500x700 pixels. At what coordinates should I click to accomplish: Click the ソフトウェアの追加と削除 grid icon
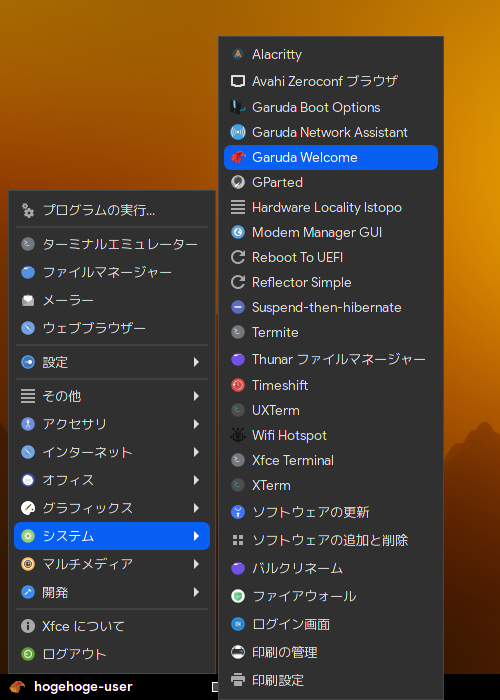point(238,541)
